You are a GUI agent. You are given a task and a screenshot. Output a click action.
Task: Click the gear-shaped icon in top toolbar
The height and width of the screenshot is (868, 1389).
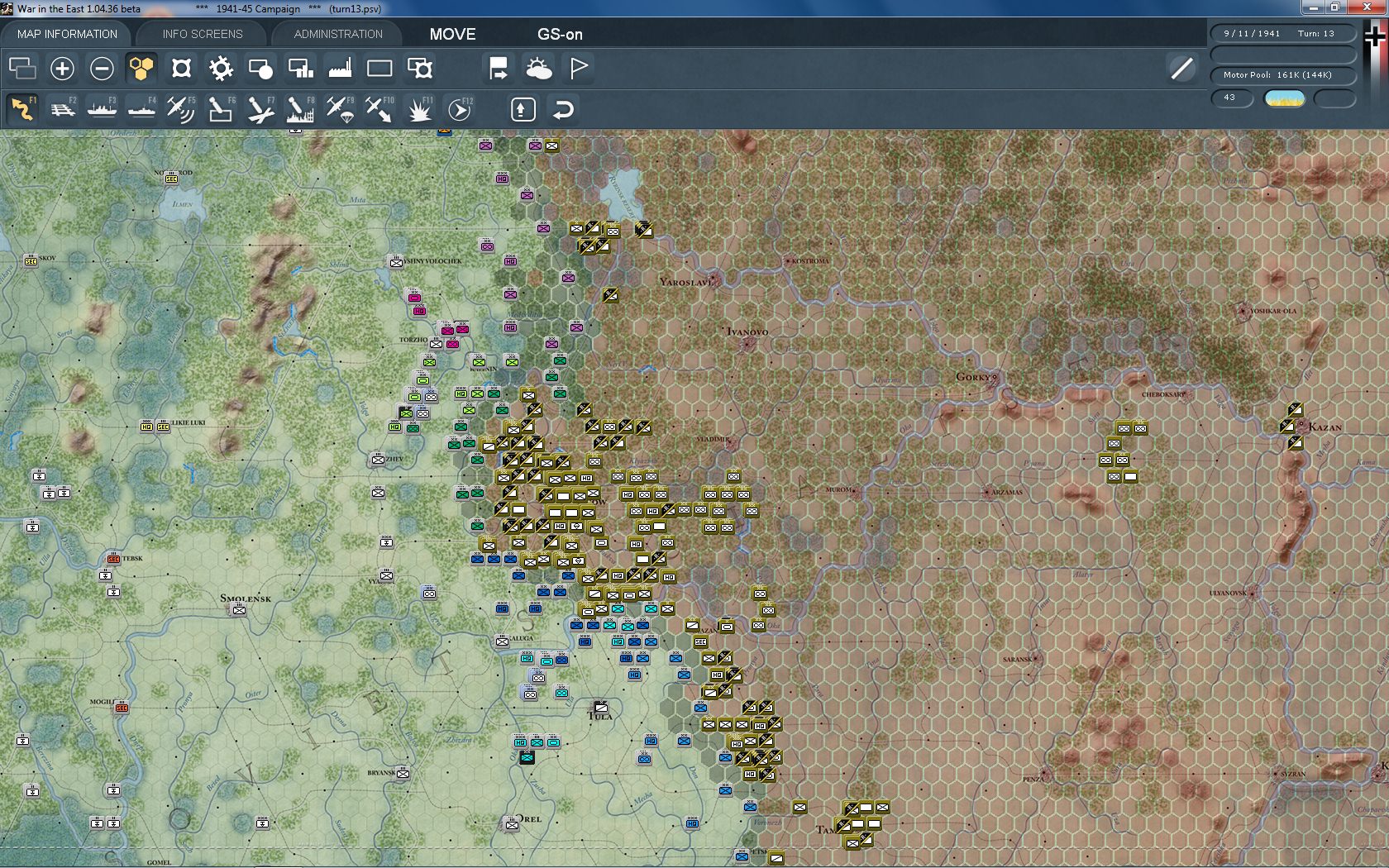click(221, 68)
